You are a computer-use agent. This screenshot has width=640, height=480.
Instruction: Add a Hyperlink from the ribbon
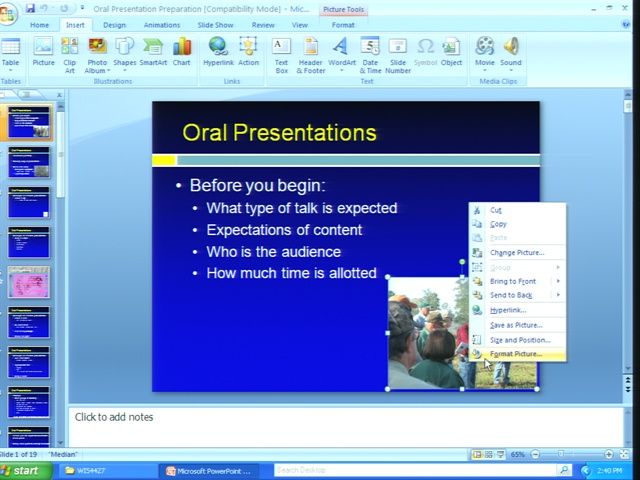point(218,52)
